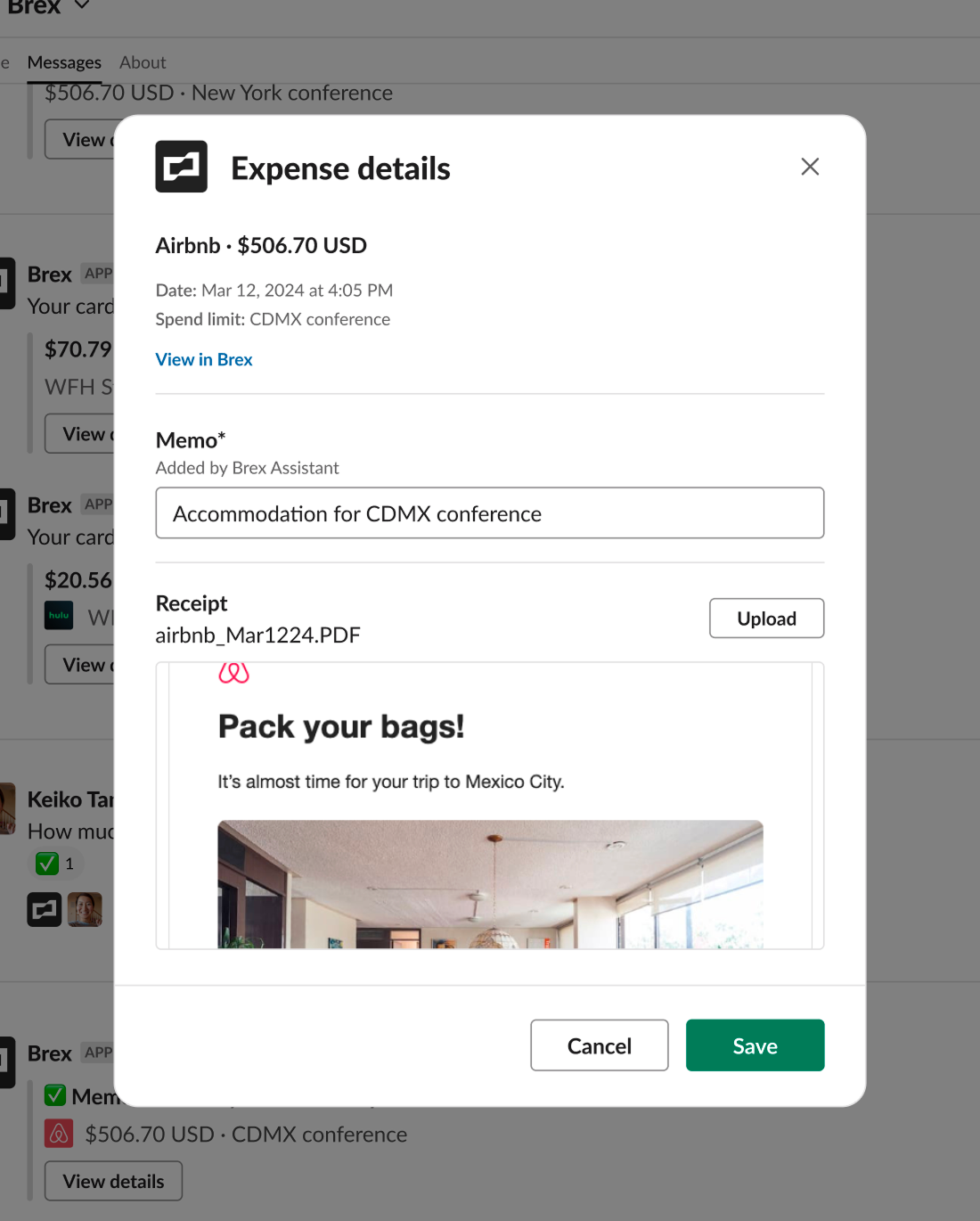Open the View in Brex link
The image size is (980, 1221).
[x=204, y=359]
